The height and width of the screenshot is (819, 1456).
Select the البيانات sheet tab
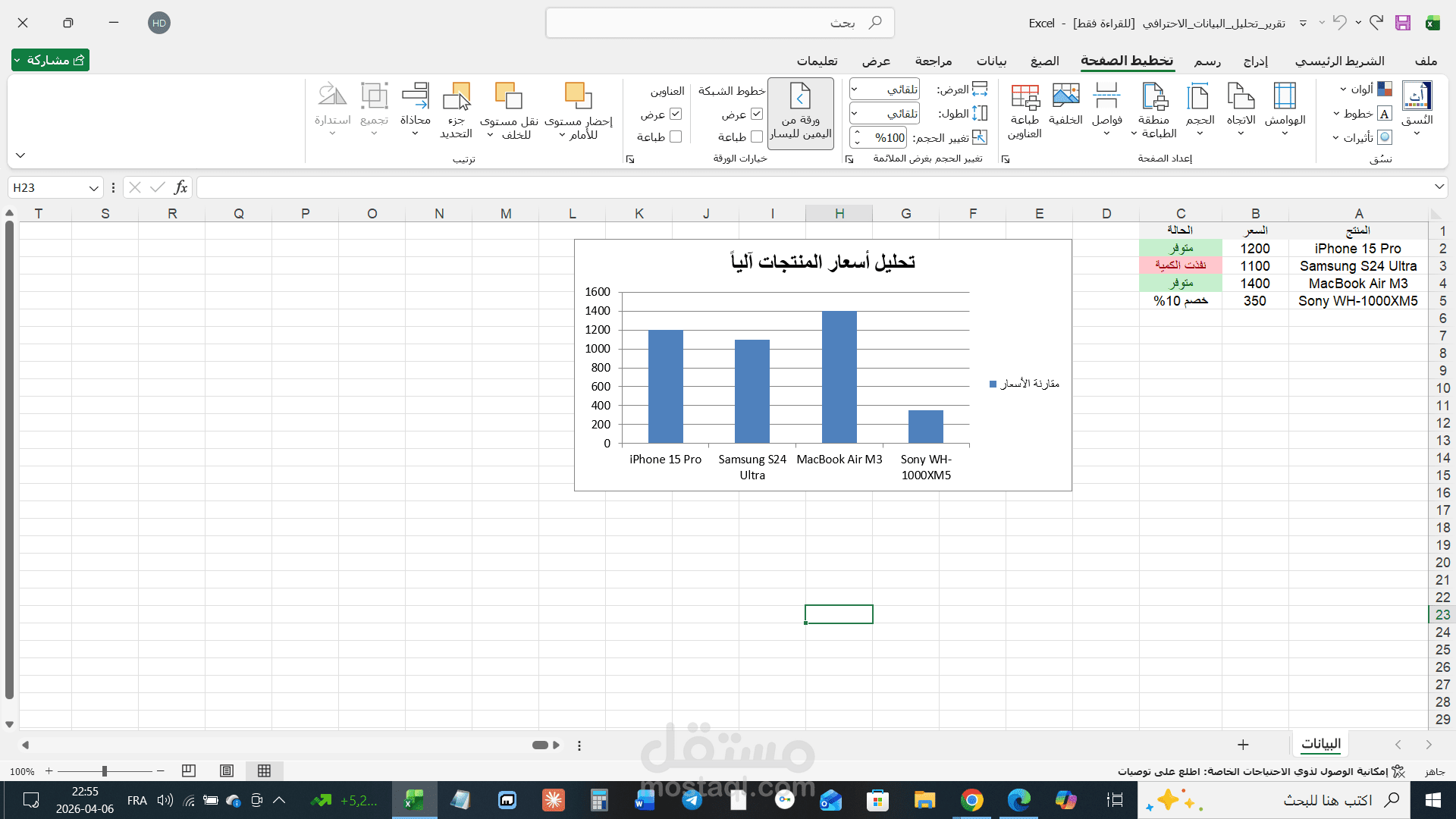[1321, 744]
